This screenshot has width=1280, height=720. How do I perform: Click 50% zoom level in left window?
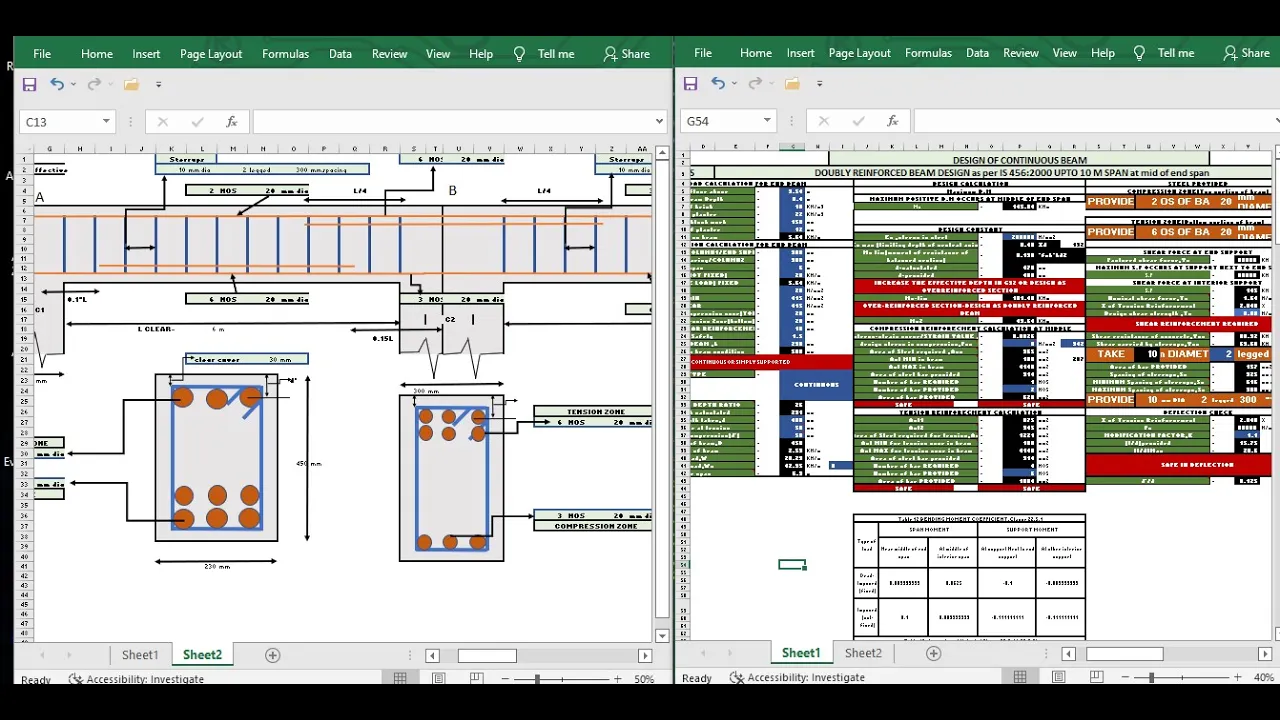(644, 679)
